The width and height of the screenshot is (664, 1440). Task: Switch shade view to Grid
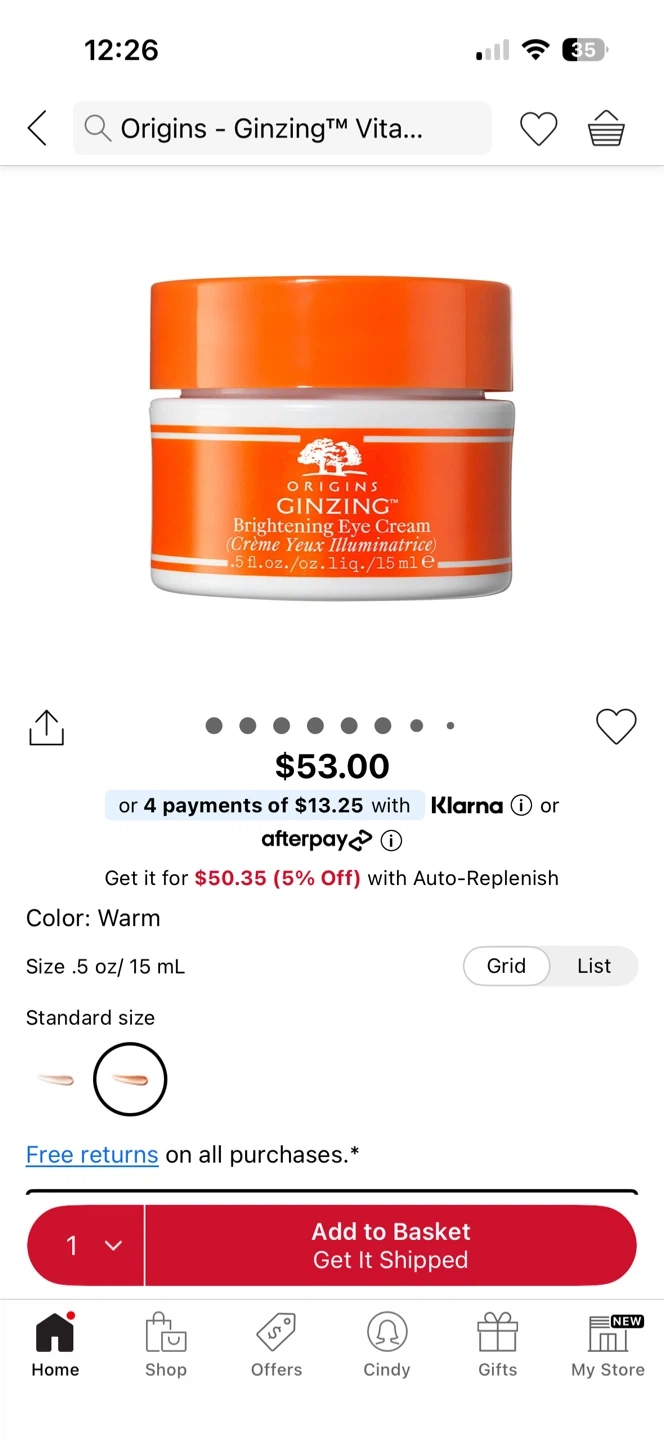click(506, 966)
